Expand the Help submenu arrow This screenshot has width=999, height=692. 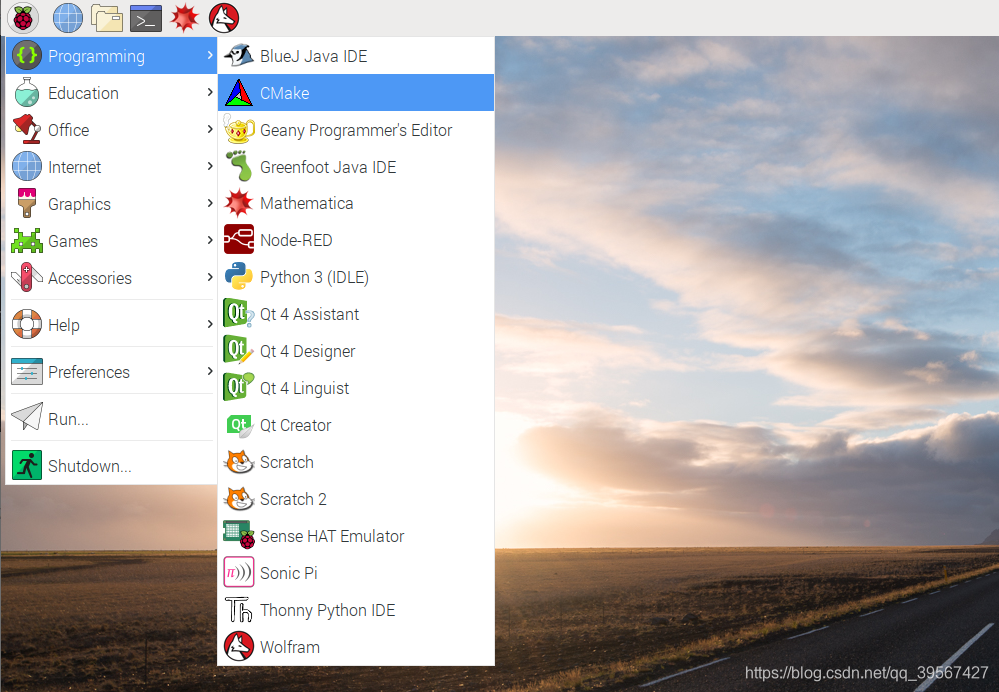click(210, 324)
